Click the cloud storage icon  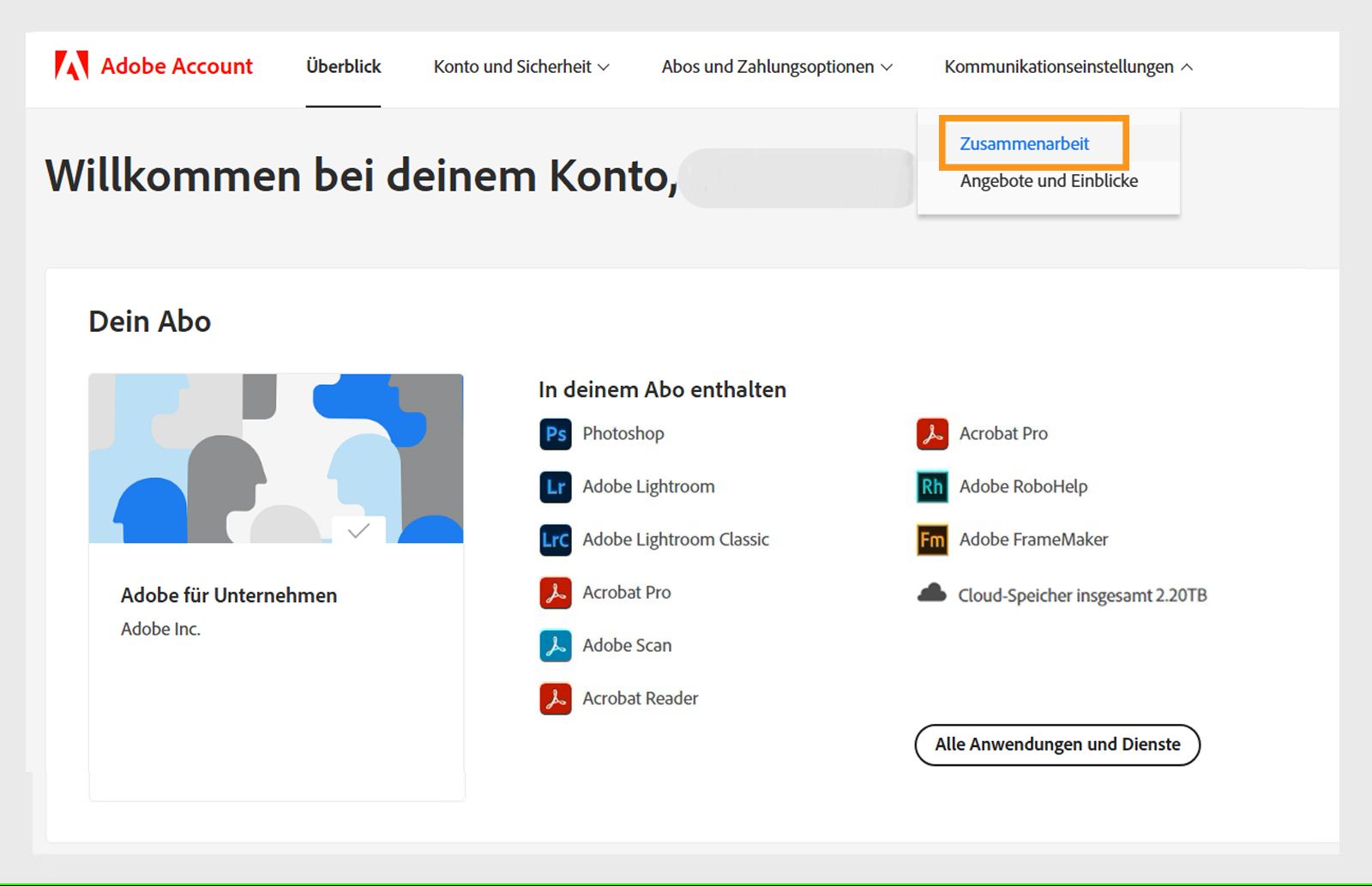pos(932,593)
